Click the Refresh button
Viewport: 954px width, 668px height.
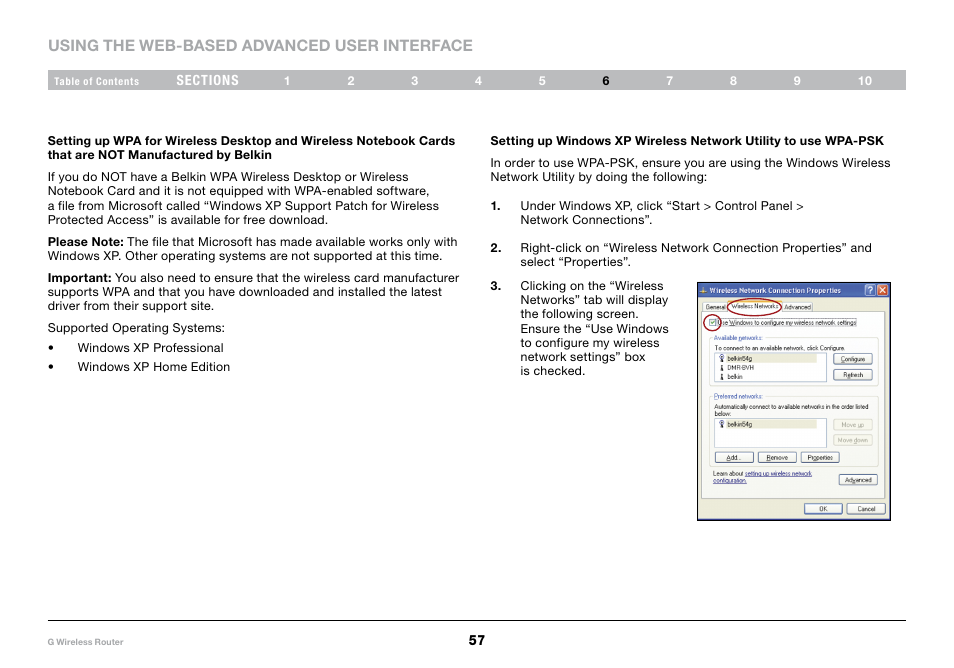[852, 375]
